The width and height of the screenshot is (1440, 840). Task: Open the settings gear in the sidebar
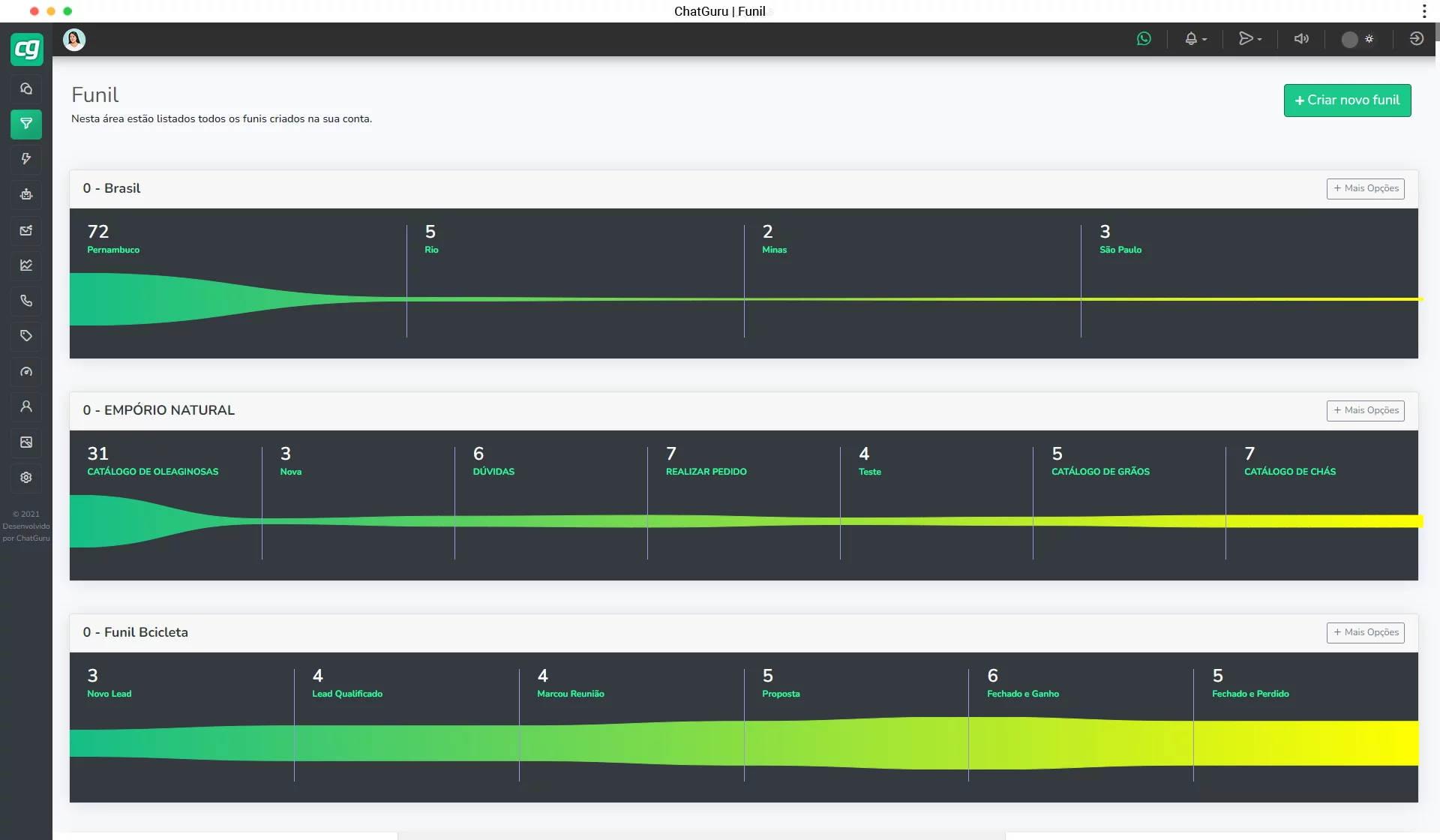coord(26,478)
